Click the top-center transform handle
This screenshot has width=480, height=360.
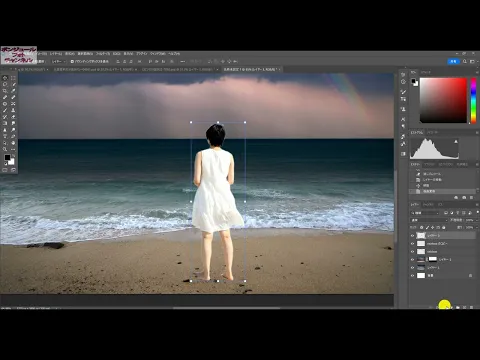tap(218, 122)
